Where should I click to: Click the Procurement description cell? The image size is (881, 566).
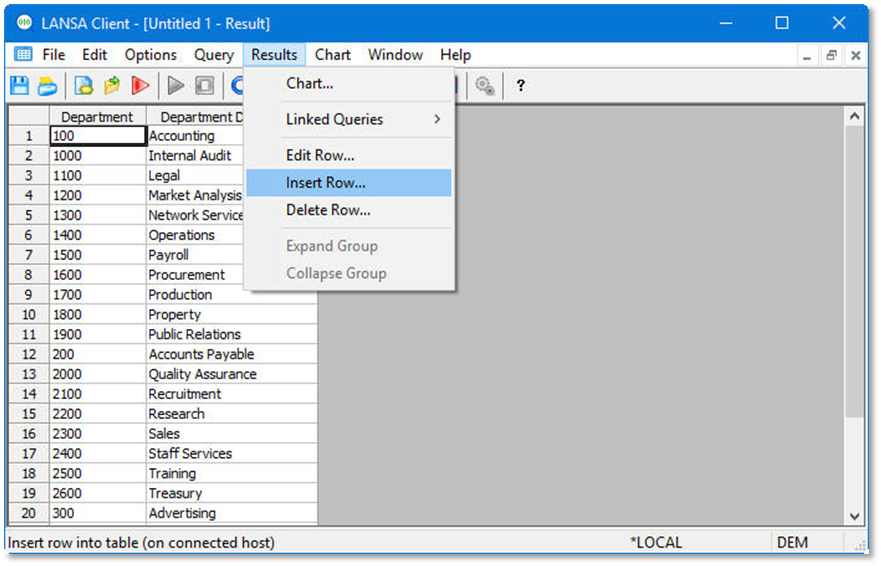pyautogui.click(x=195, y=275)
